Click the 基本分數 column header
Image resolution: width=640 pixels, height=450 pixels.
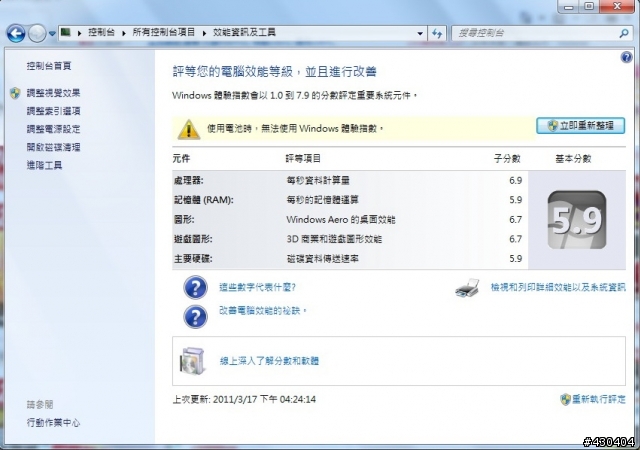coord(573,158)
